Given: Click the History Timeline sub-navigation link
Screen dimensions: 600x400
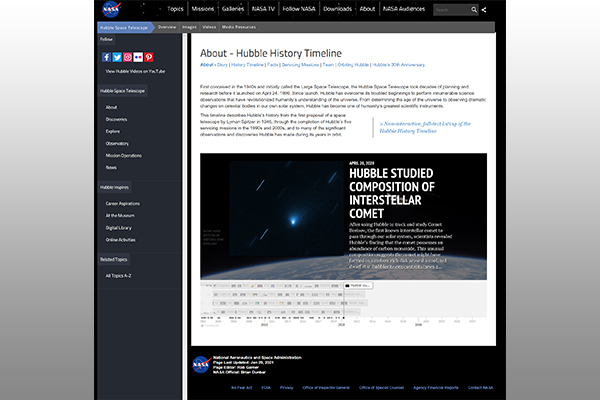Looking at the screenshot, I should click(x=247, y=65).
